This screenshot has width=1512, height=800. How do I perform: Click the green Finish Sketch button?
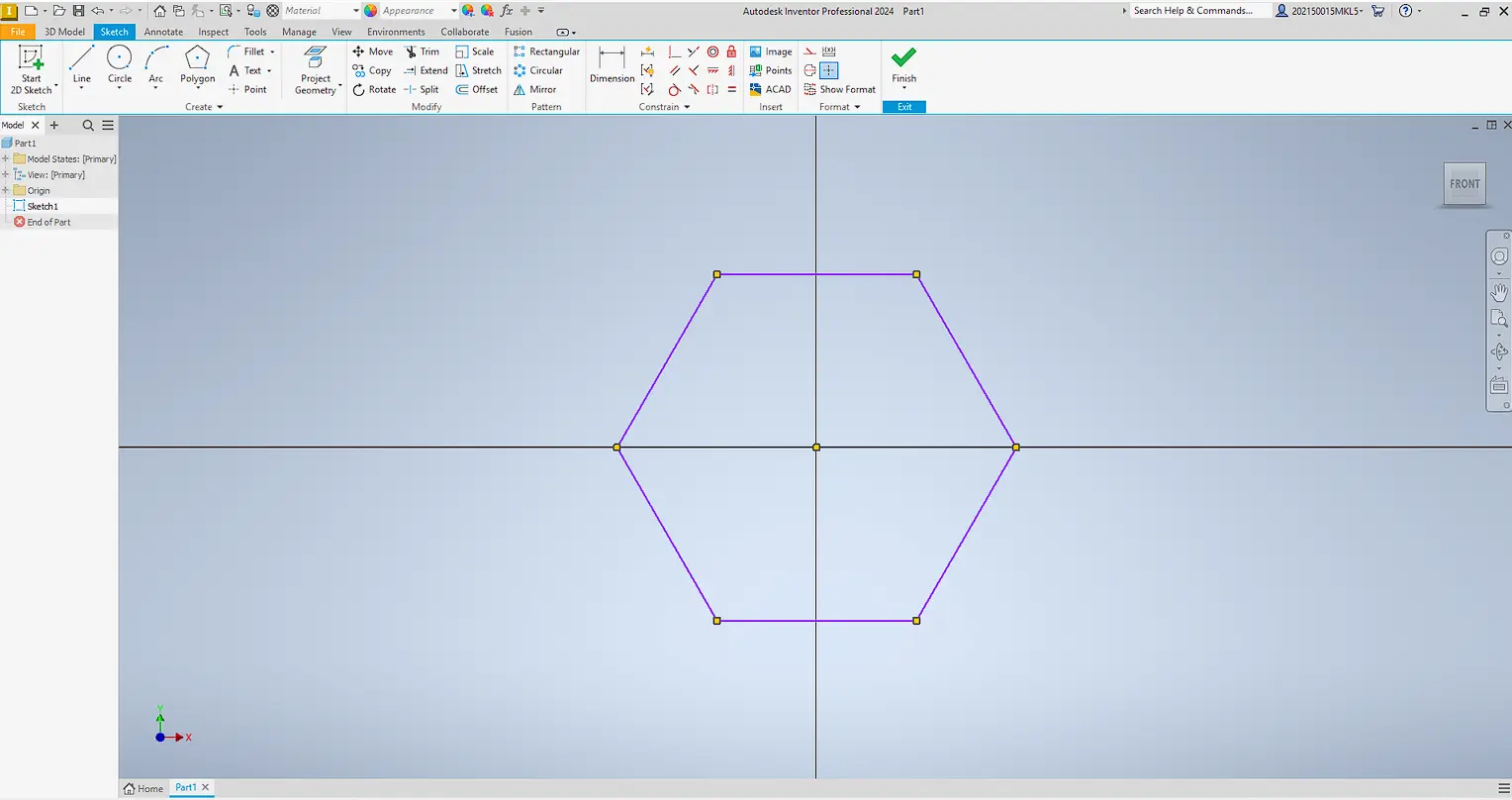coord(902,62)
